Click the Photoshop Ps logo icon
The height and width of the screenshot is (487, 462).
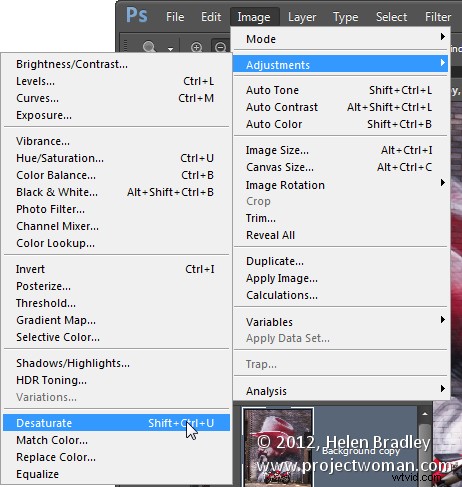tap(137, 15)
